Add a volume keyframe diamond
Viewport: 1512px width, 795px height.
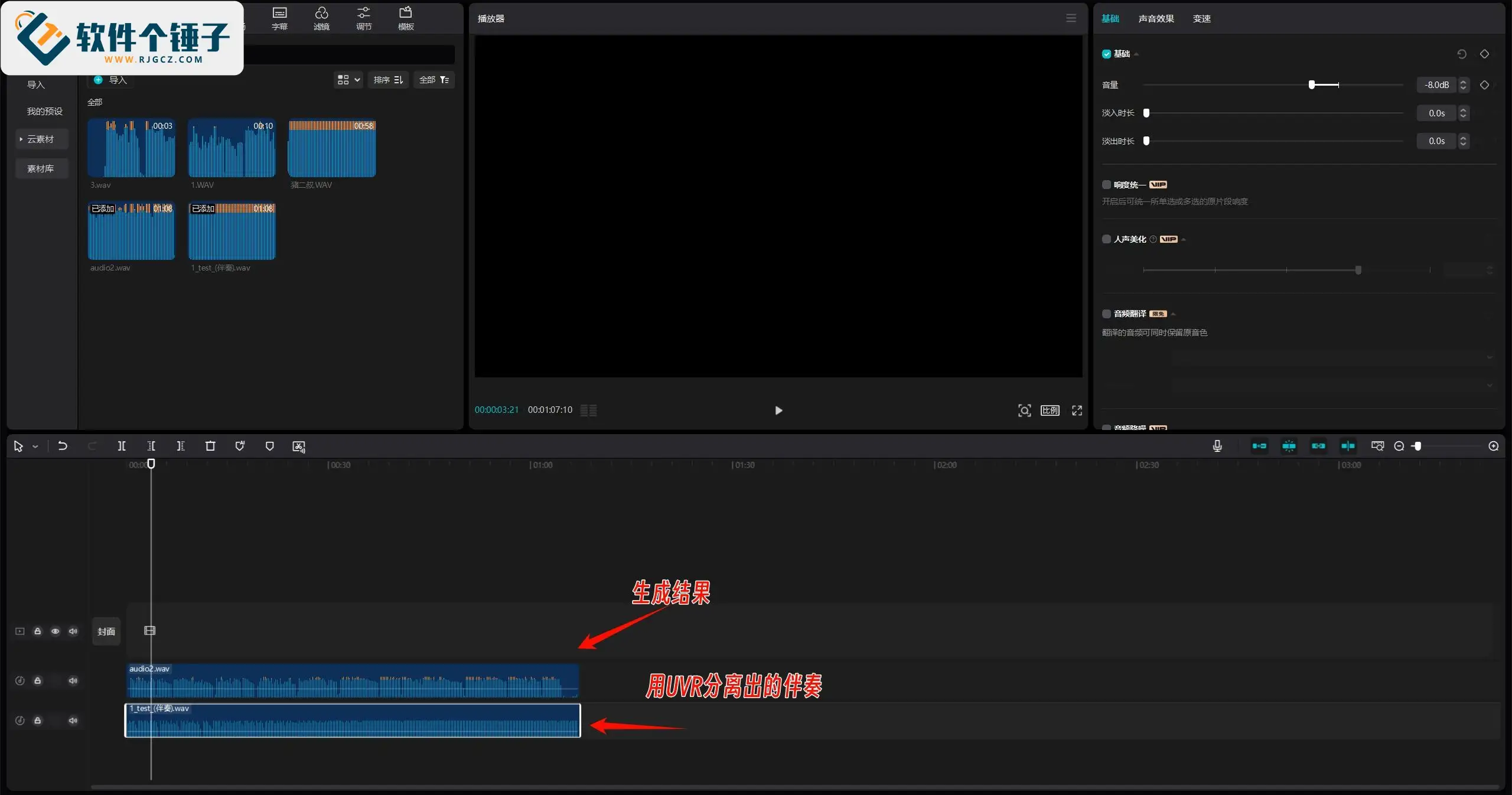[1484, 85]
